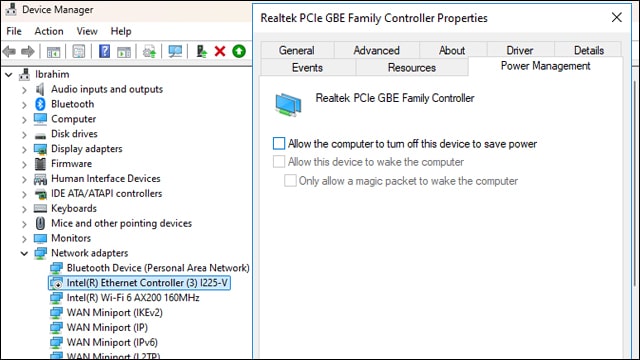The image size is (640, 360).
Task: Click the Scan for hardware changes monitor icon
Action: pos(175,51)
